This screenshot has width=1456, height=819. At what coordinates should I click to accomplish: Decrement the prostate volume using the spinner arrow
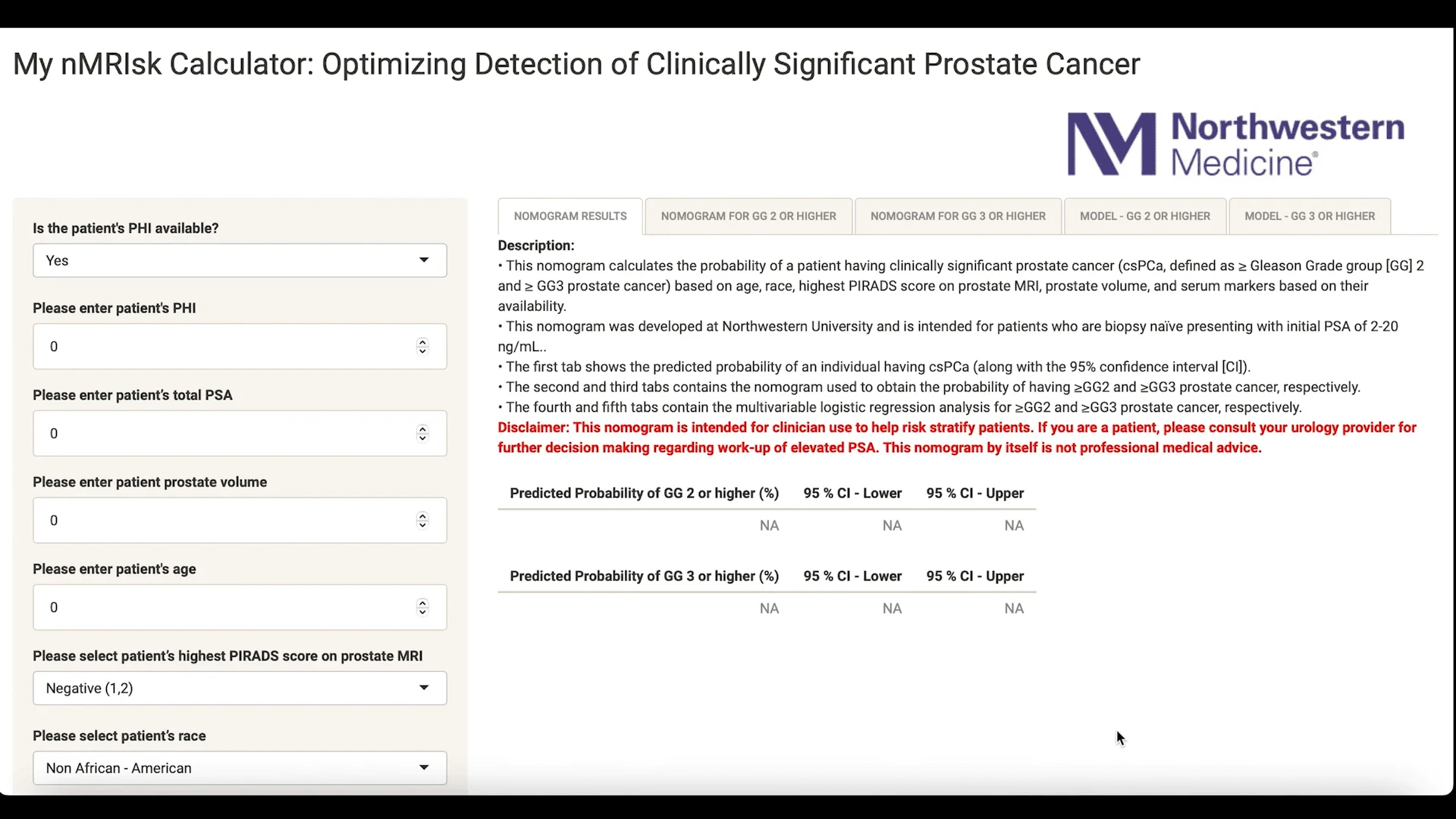(x=422, y=526)
